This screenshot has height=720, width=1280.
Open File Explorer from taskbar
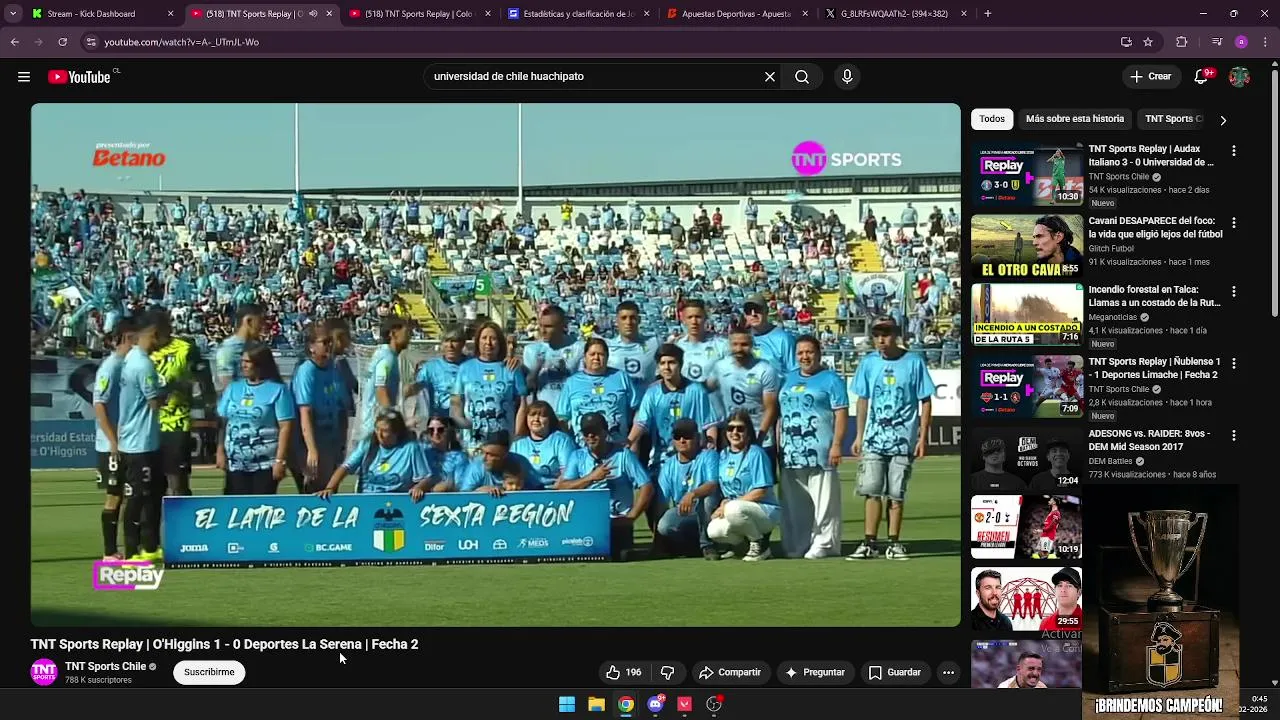596,704
